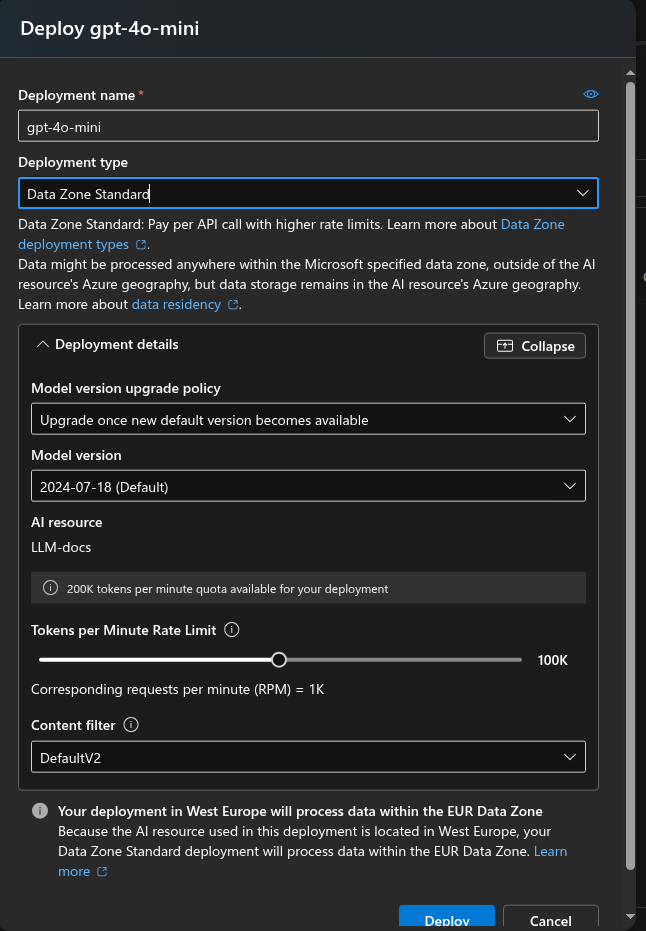Image resolution: width=646 pixels, height=931 pixels.
Task: Click the info icon beside the West Europe notice
Action: (x=39, y=811)
